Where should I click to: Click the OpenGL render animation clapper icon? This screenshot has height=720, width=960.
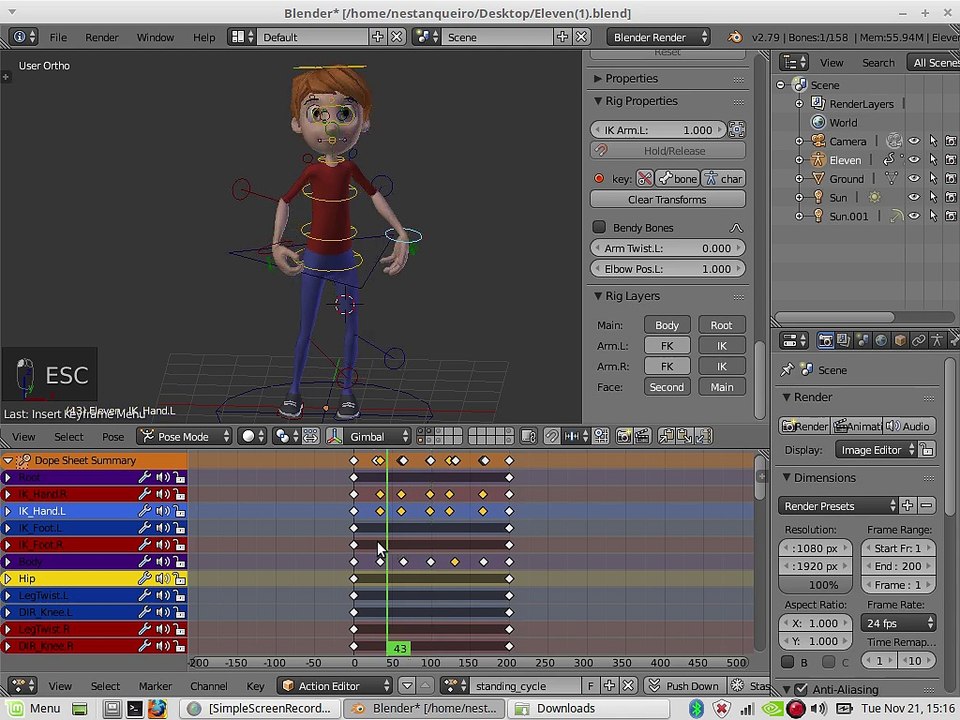(642, 437)
